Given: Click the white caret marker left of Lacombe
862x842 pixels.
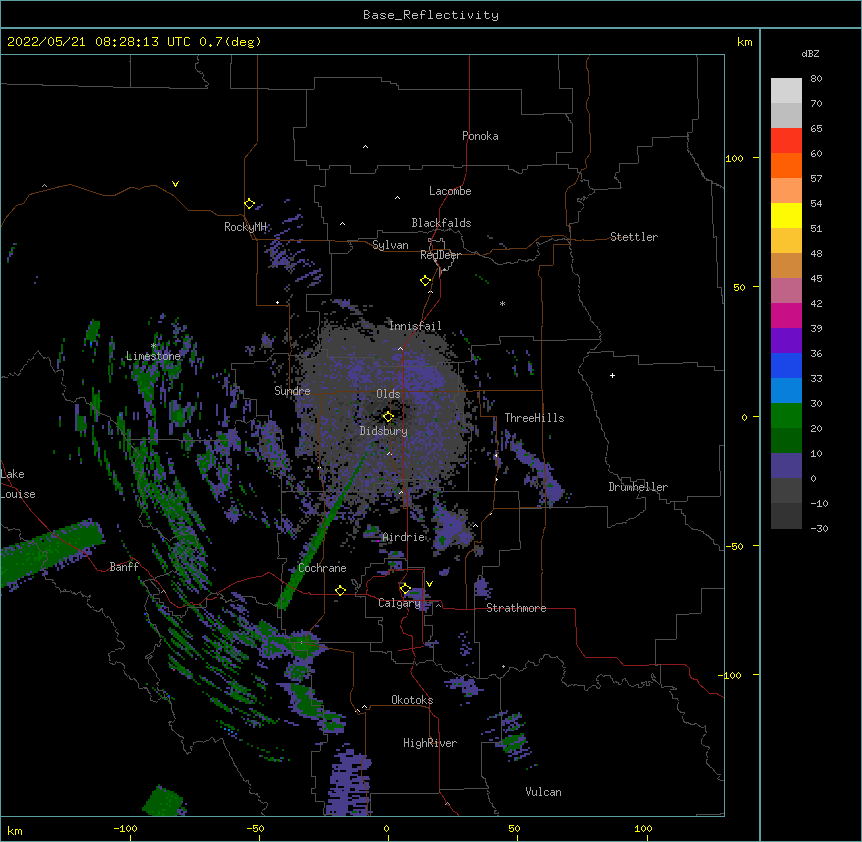Looking at the screenshot, I should coord(397,198).
